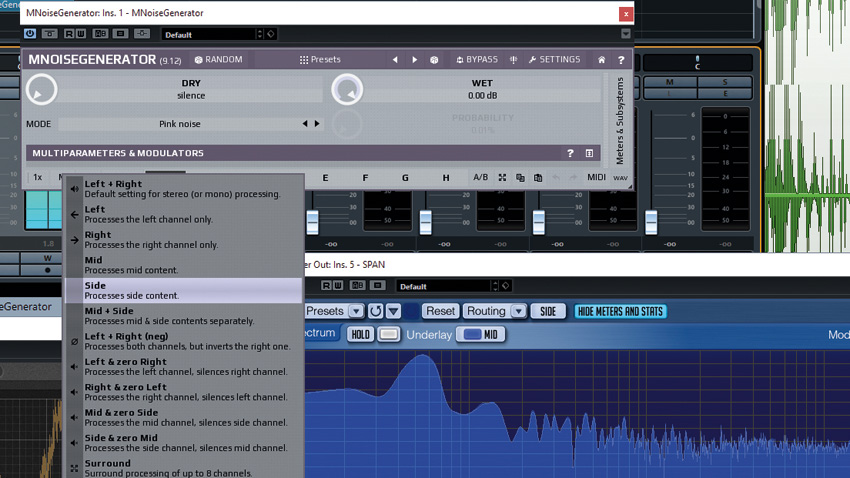Choose Surround channel mode
This screenshot has height=478, width=850.
184,468
